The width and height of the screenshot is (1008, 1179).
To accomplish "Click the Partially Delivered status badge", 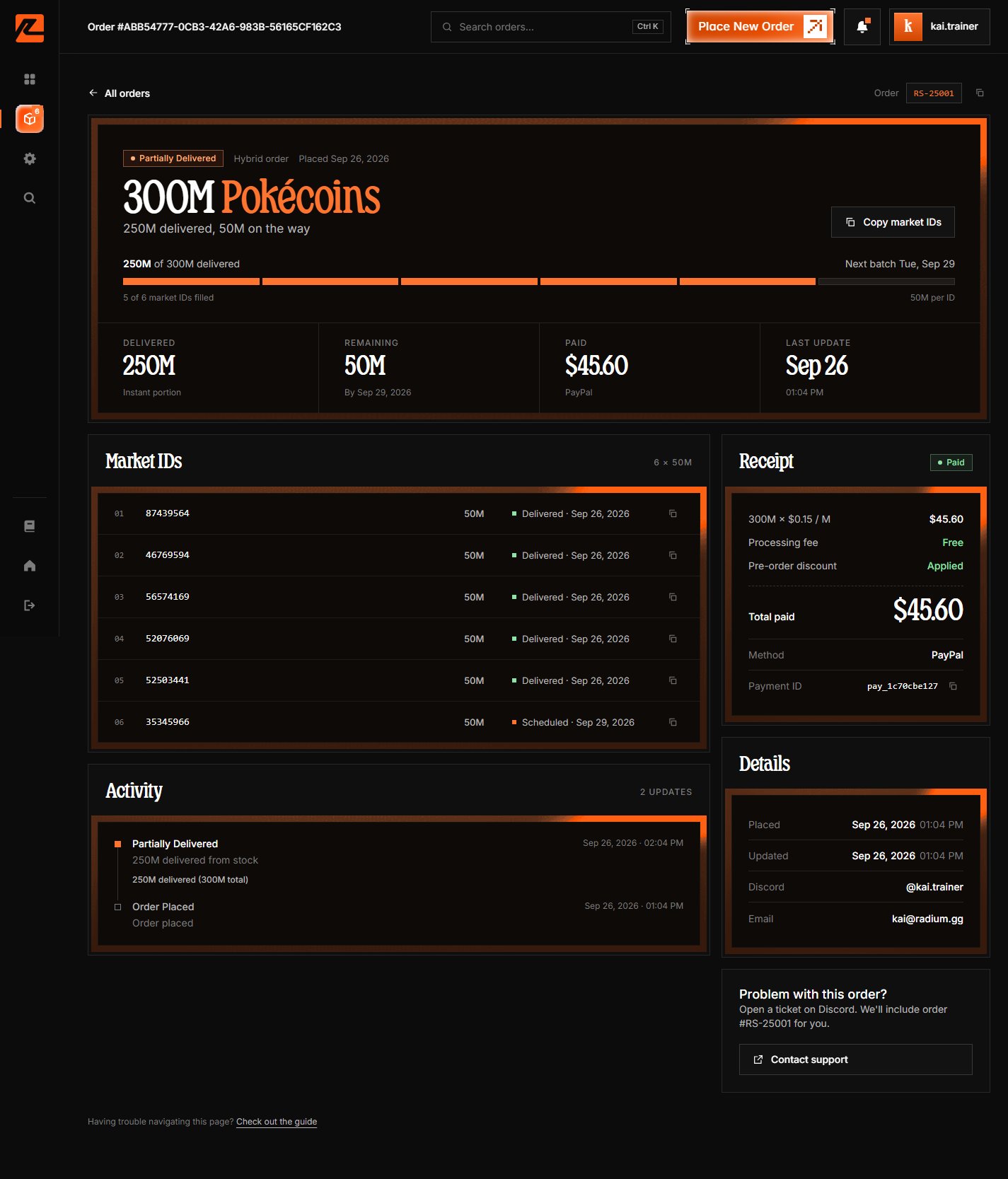I will pyautogui.click(x=173, y=158).
